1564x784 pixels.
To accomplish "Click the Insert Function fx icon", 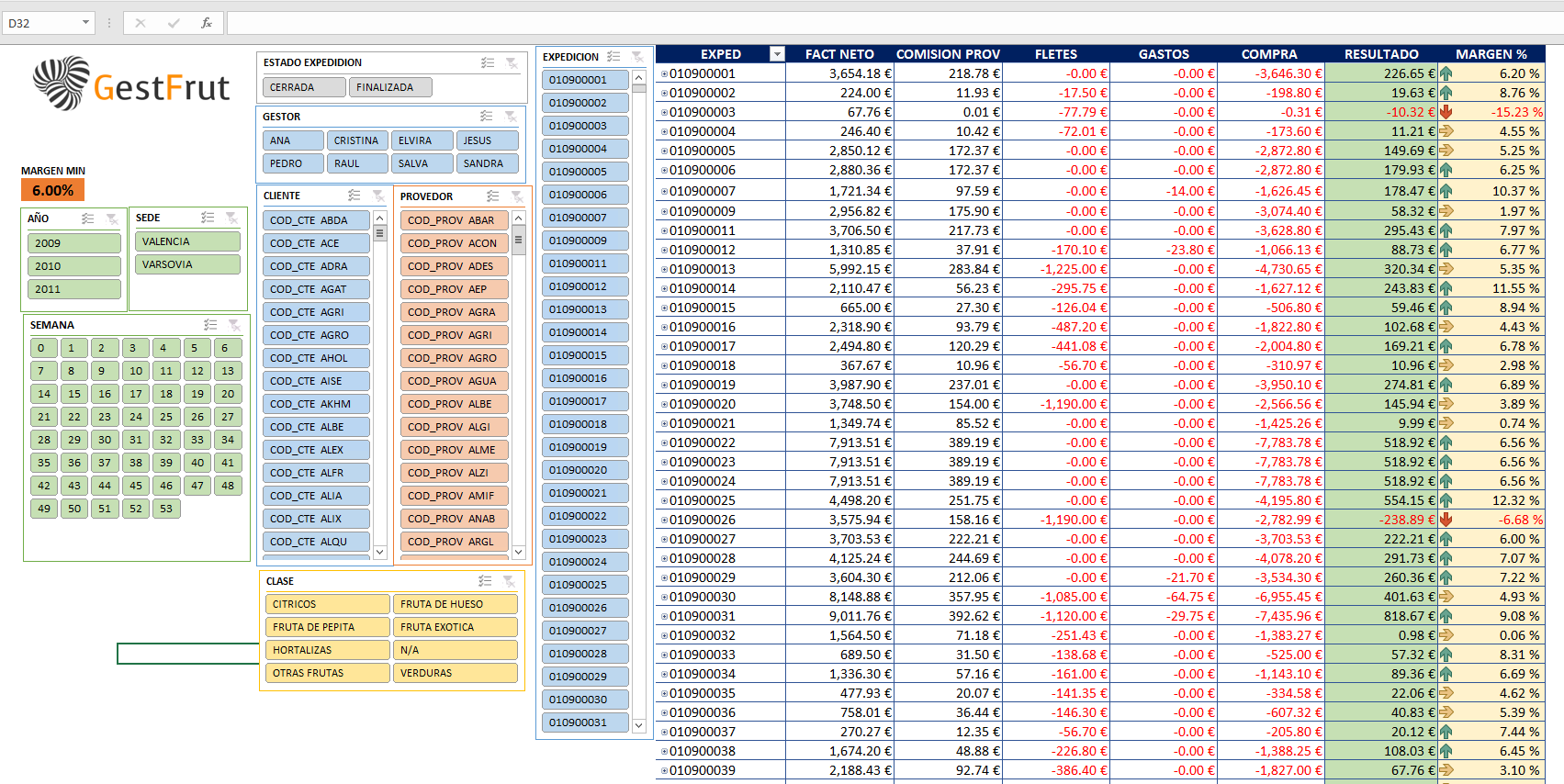I will (207, 23).
